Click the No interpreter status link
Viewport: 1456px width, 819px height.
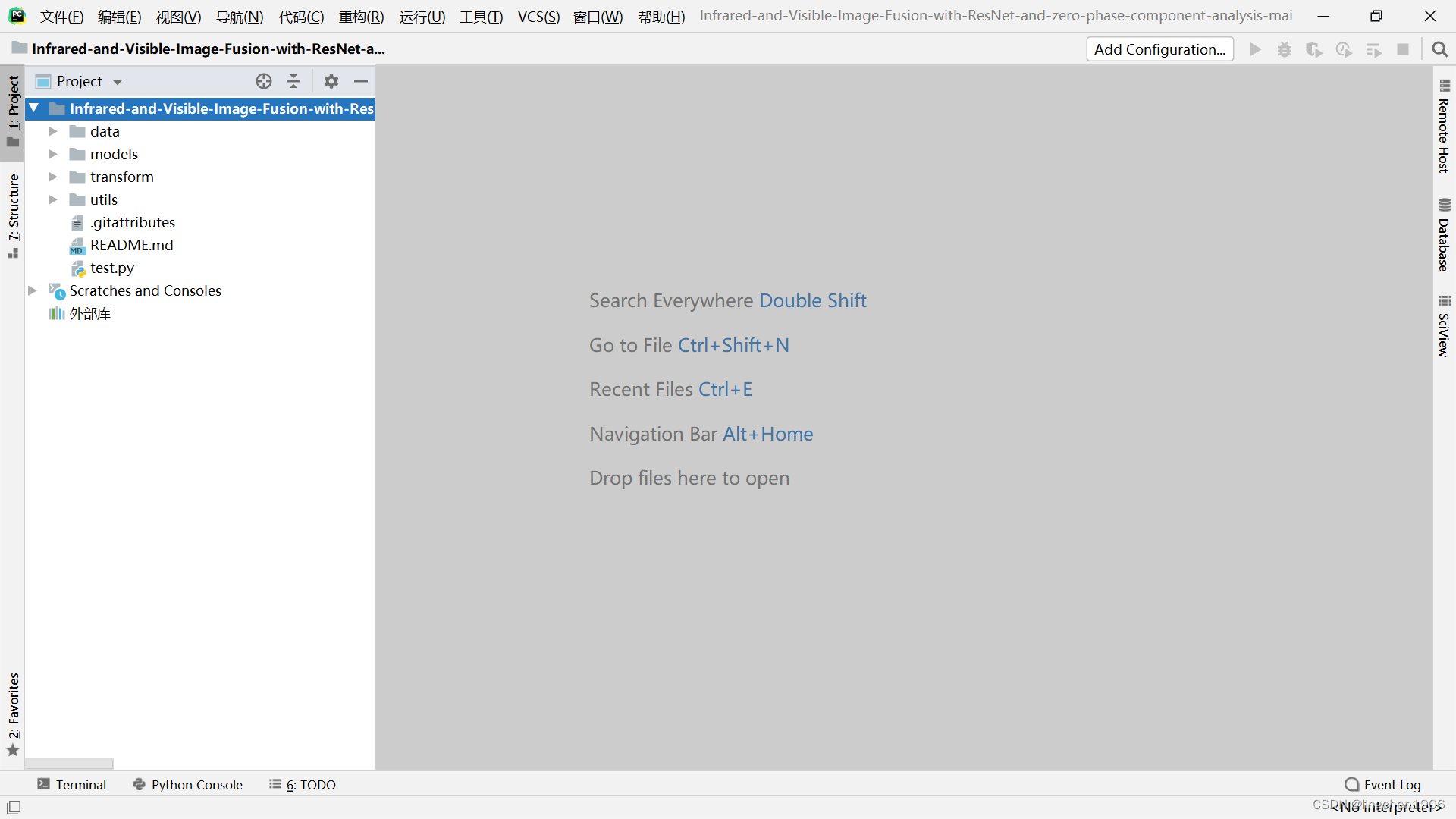[x=1387, y=808]
